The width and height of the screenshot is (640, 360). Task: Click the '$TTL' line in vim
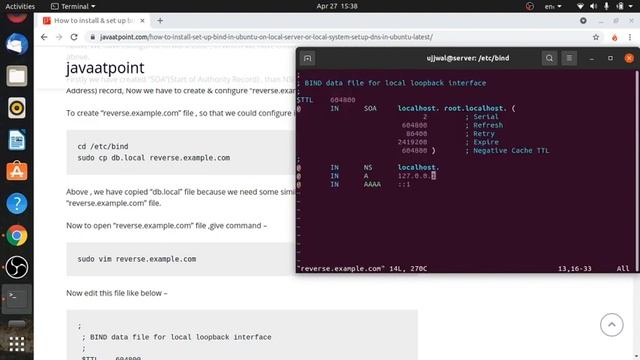tap(326, 100)
